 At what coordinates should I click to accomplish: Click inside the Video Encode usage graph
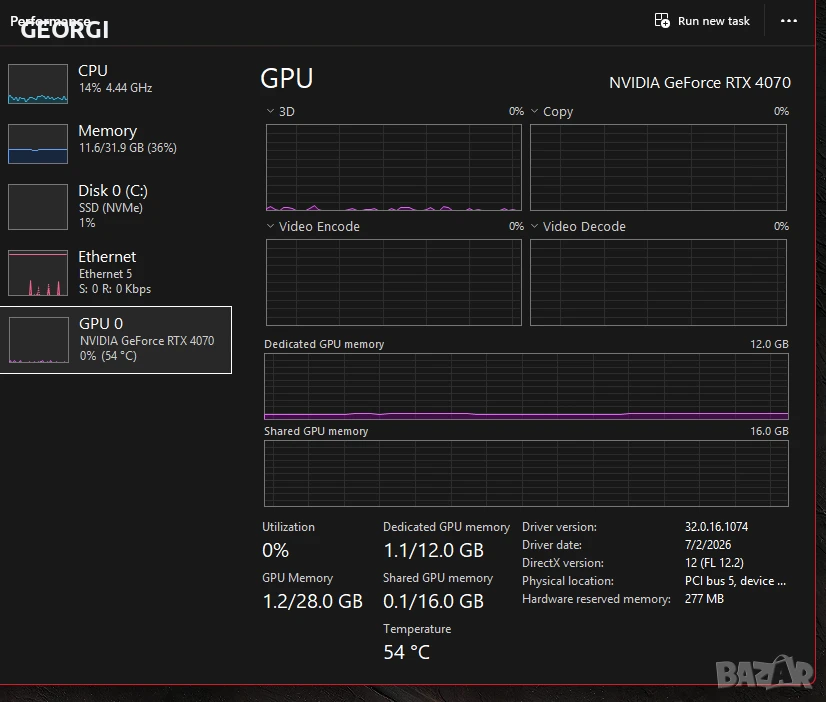pos(394,282)
